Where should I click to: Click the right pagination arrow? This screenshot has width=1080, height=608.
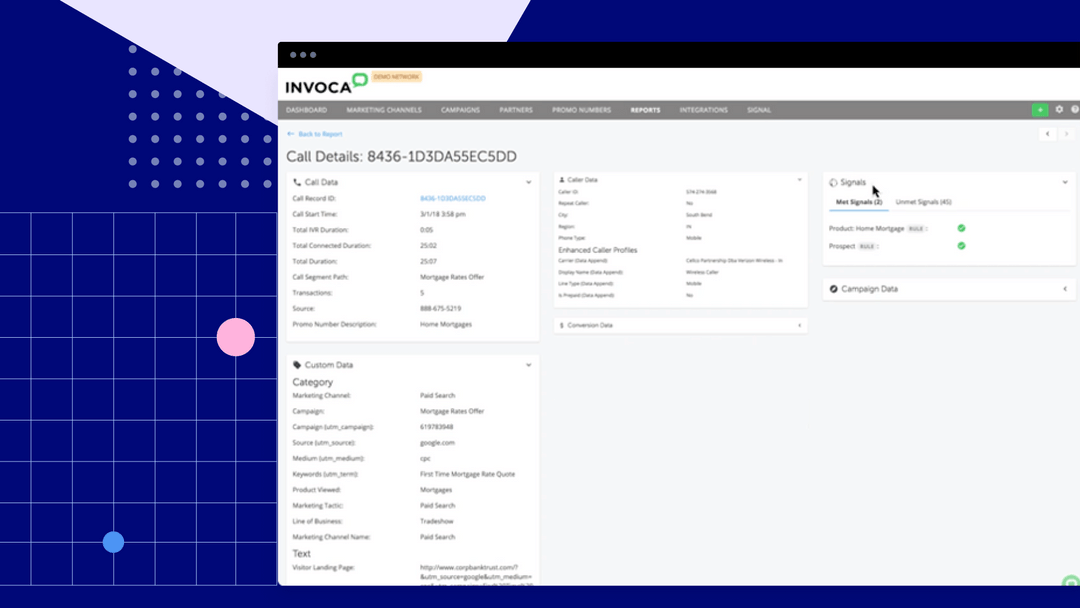[1067, 134]
